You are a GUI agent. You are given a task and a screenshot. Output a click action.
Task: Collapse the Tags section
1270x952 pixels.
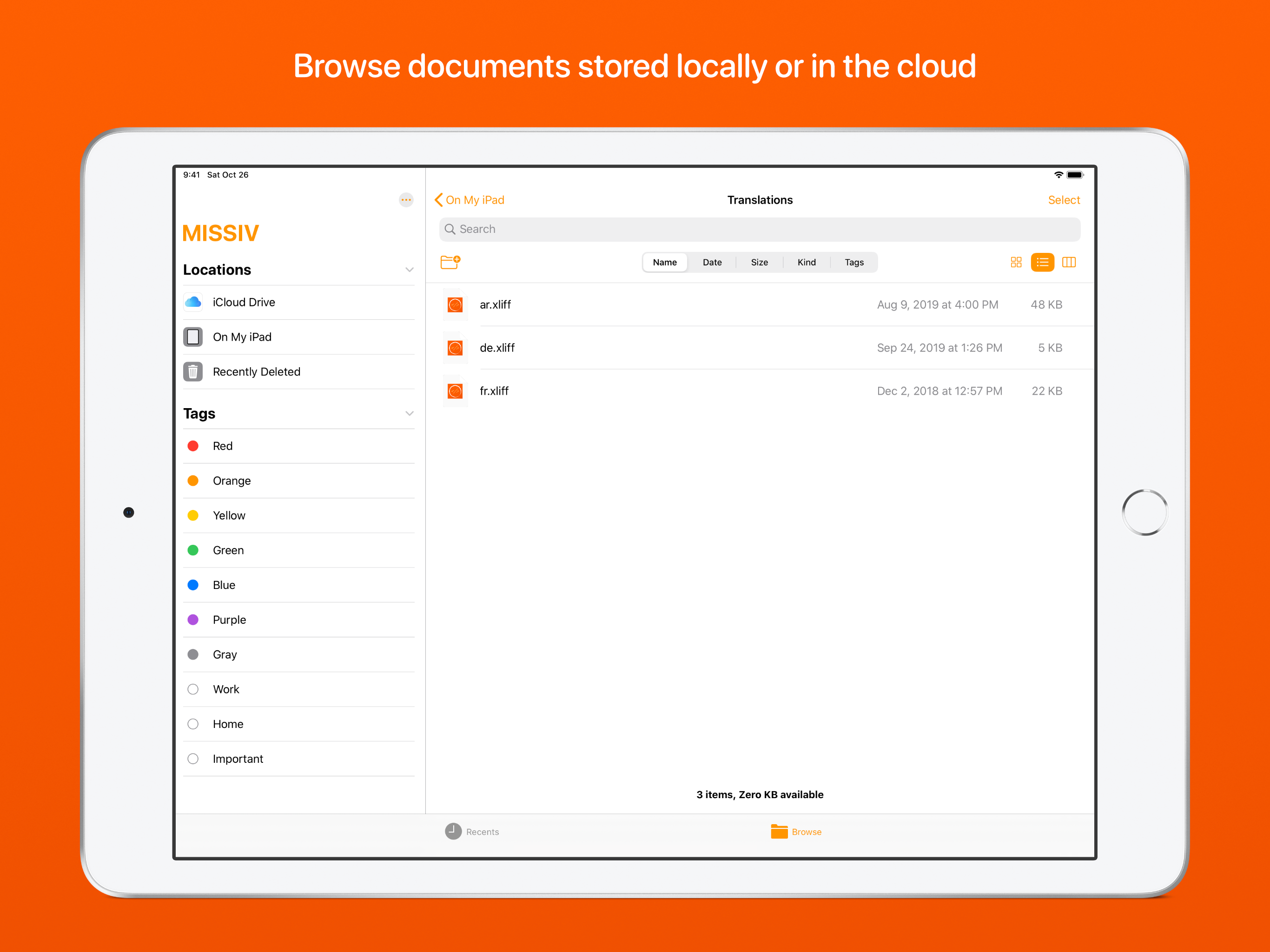click(x=410, y=413)
